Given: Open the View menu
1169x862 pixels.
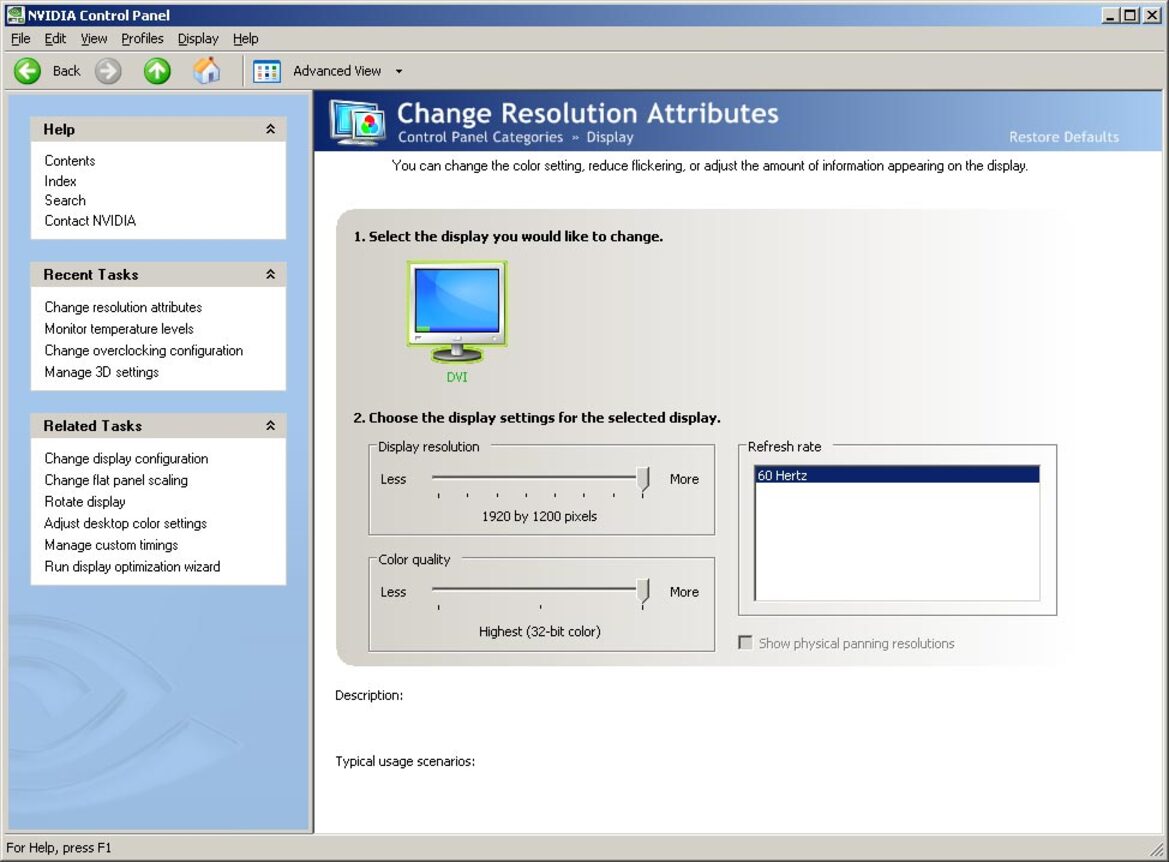Looking at the screenshot, I should pyautogui.click(x=94, y=39).
